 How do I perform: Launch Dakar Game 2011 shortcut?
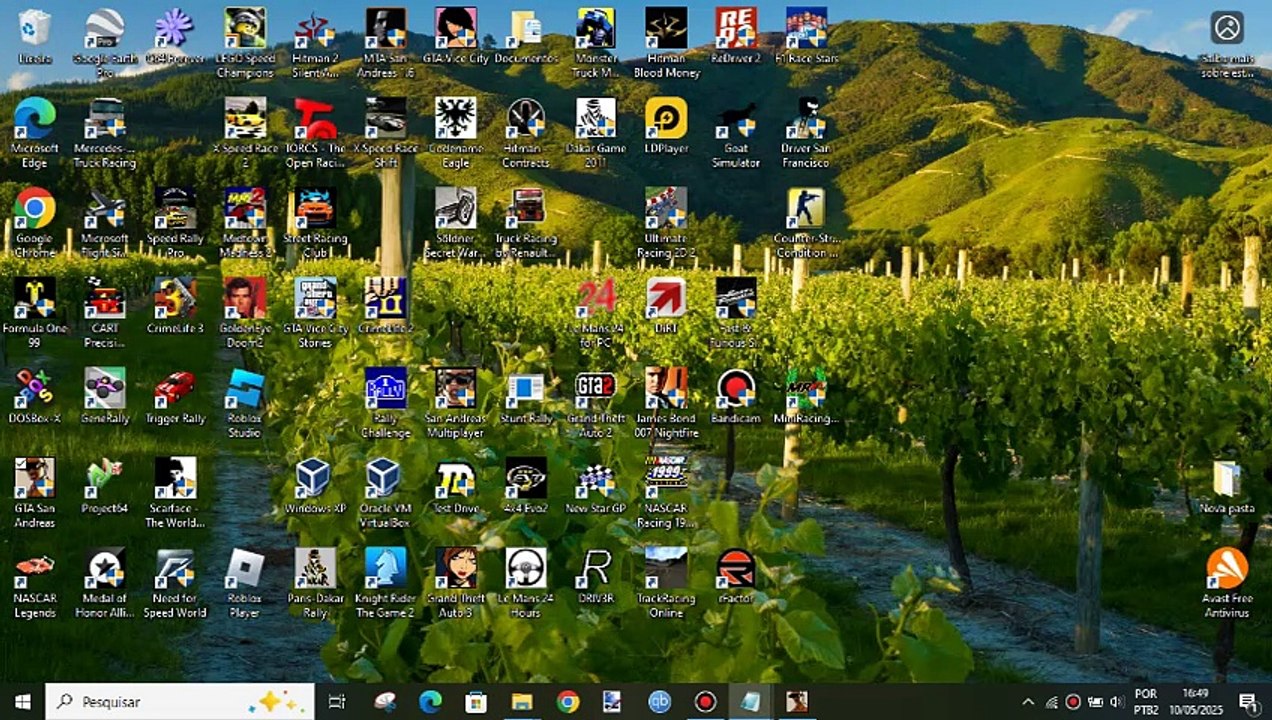[595, 132]
